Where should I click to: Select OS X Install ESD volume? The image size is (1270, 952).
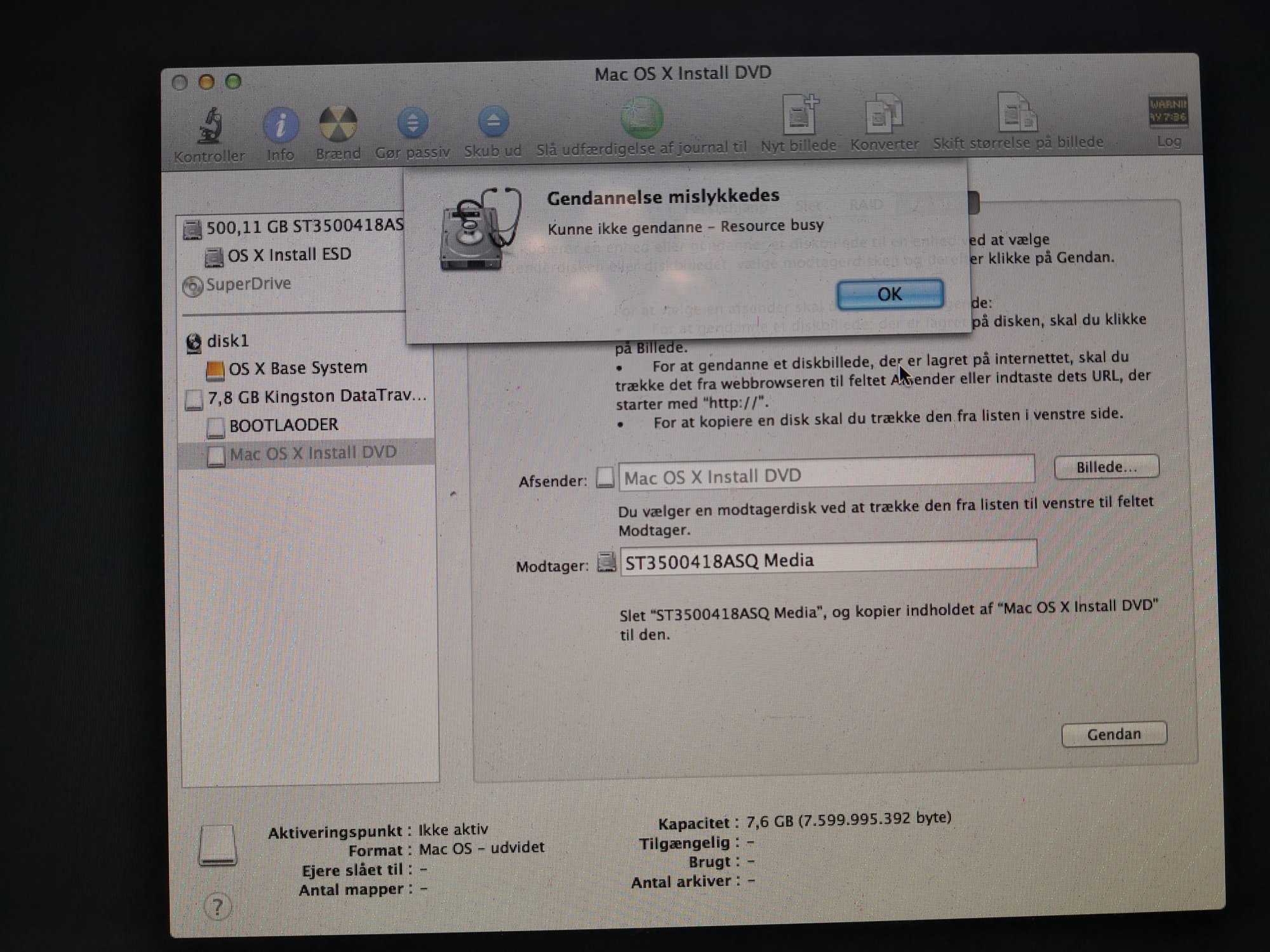click(289, 255)
